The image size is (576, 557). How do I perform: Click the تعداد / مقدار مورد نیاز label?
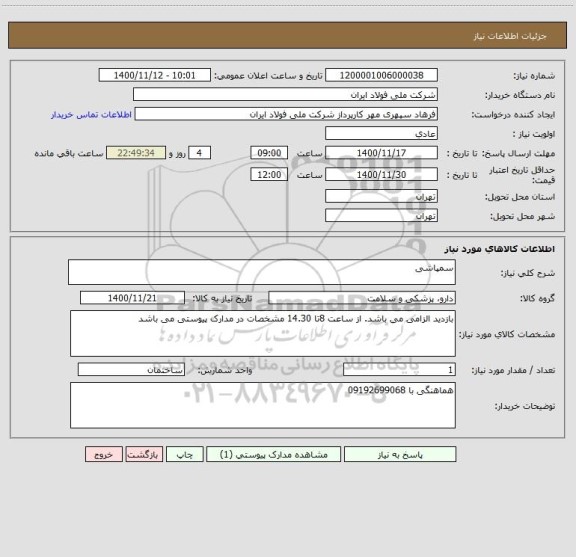click(x=513, y=370)
